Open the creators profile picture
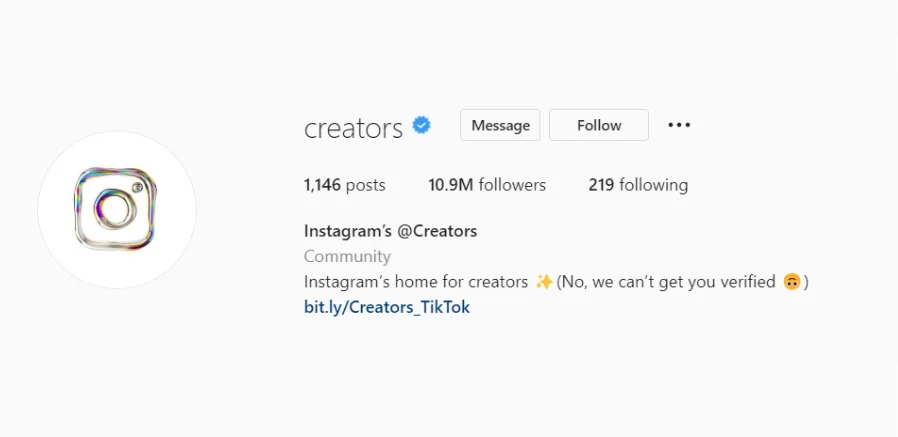 pyautogui.click(x=117, y=210)
